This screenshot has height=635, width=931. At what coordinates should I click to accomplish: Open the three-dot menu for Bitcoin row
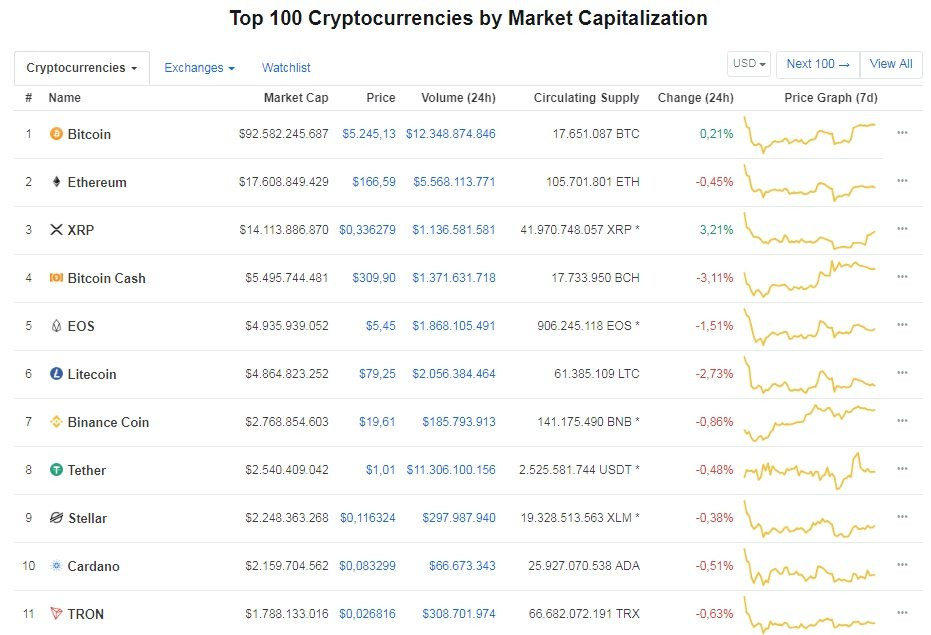click(x=902, y=133)
